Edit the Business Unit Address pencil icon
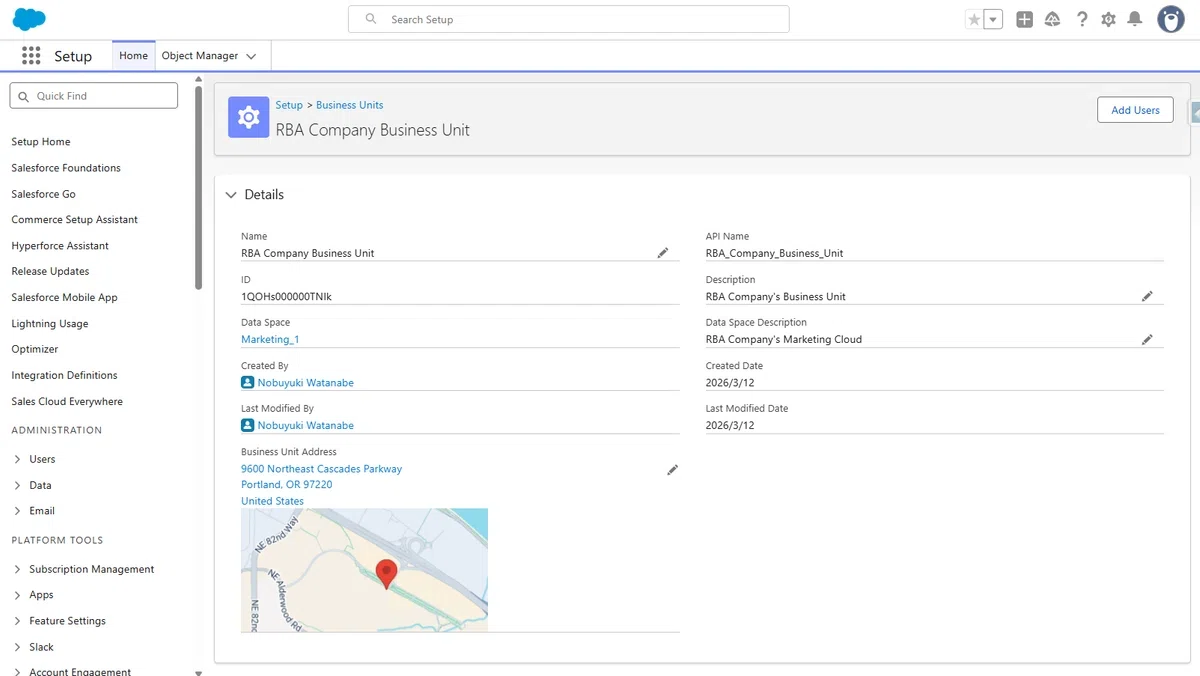The width and height of the screenshot is (1200, 676). click(x=672, y=469)
